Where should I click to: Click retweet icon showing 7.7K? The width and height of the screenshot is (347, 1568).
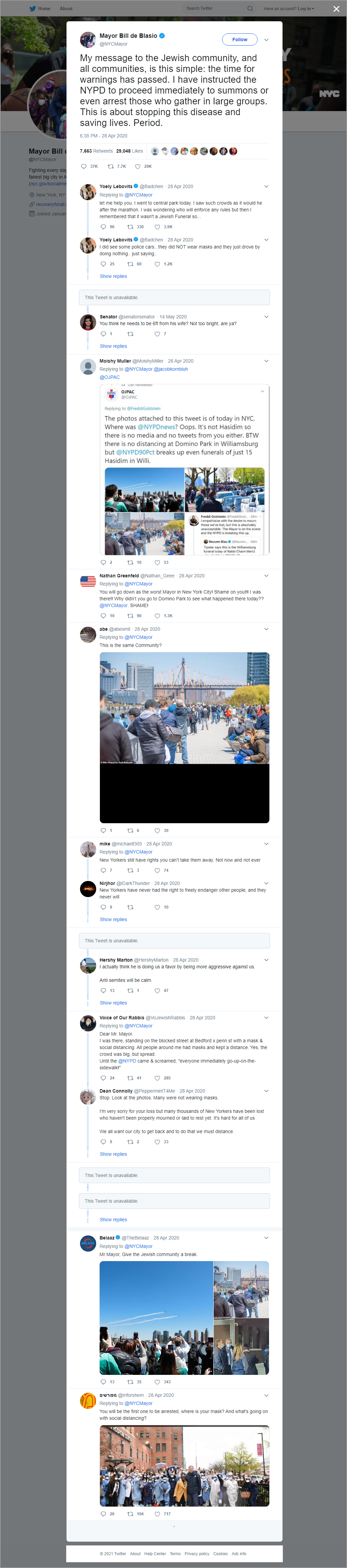coord(111,166)
